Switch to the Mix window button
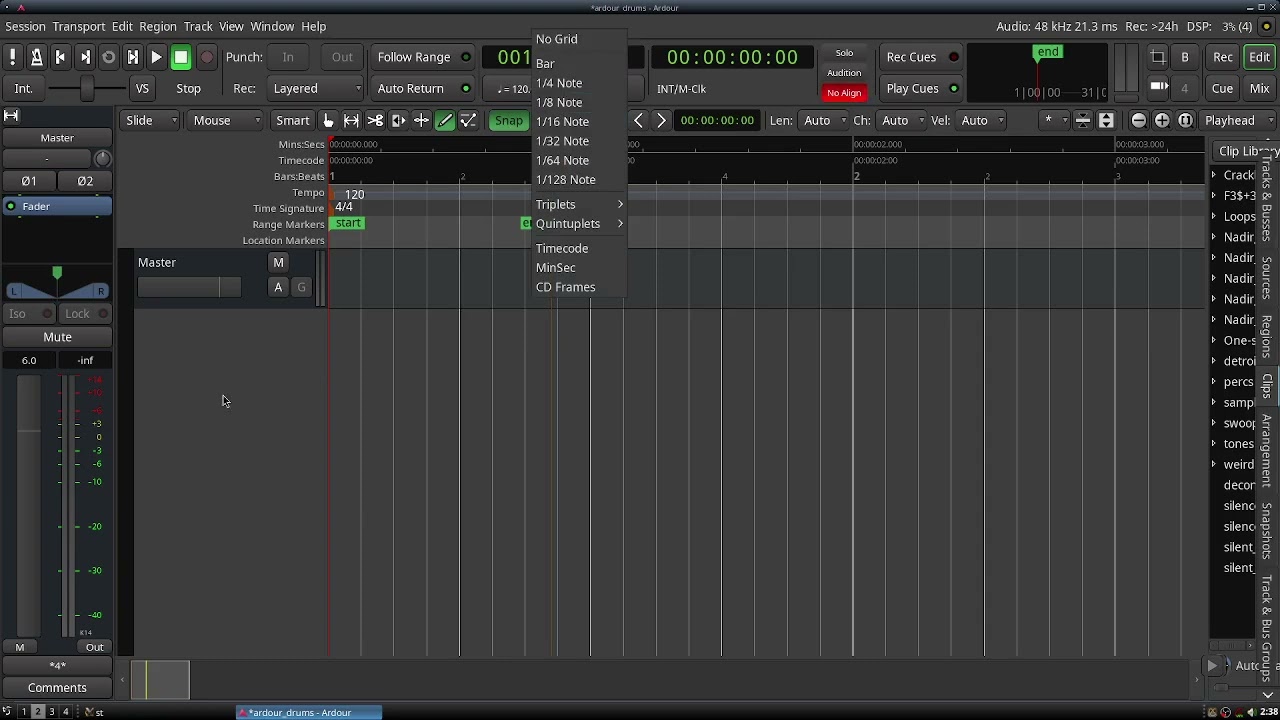The height and width of the screenshot is (720, 1280). [1259, 88]
